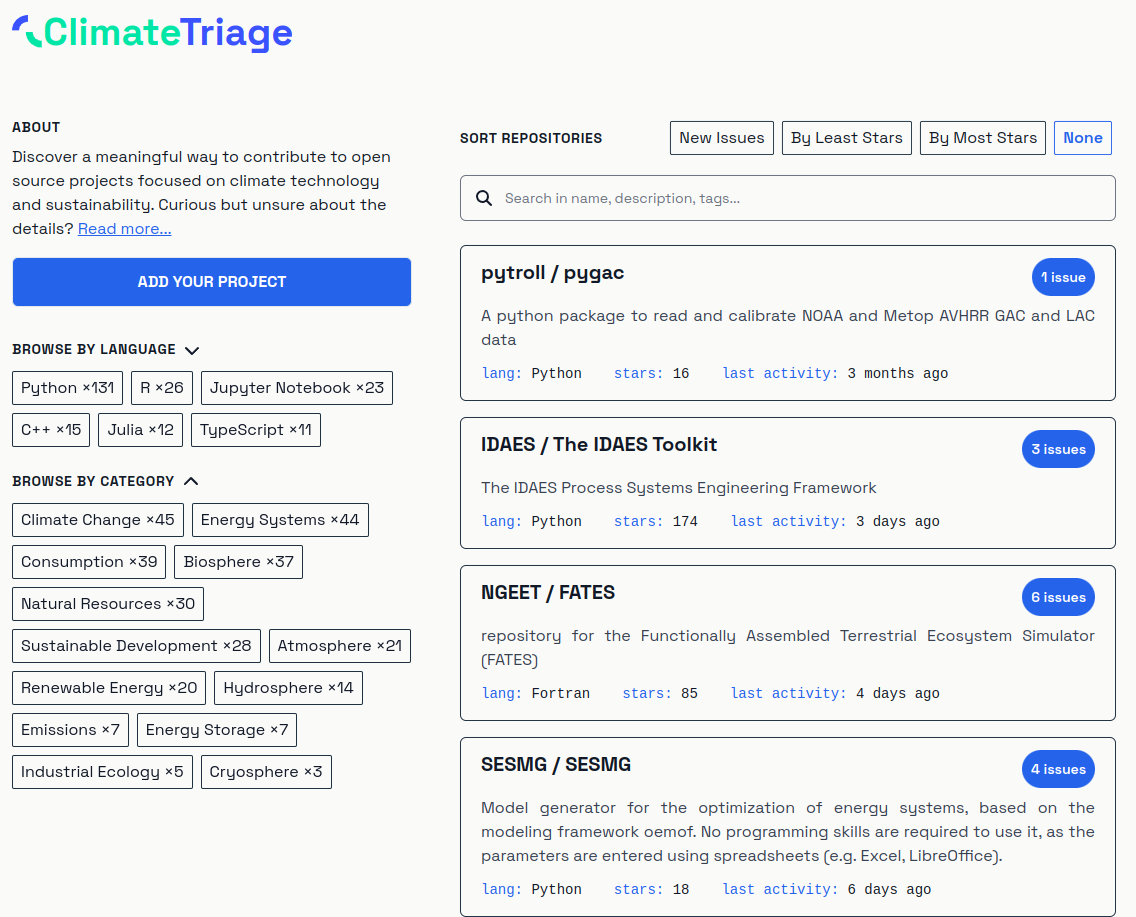Click the ADD YOUR PROJECT button
The width and height of the screenshot is (1136, 917).
(x=211, y=282)
